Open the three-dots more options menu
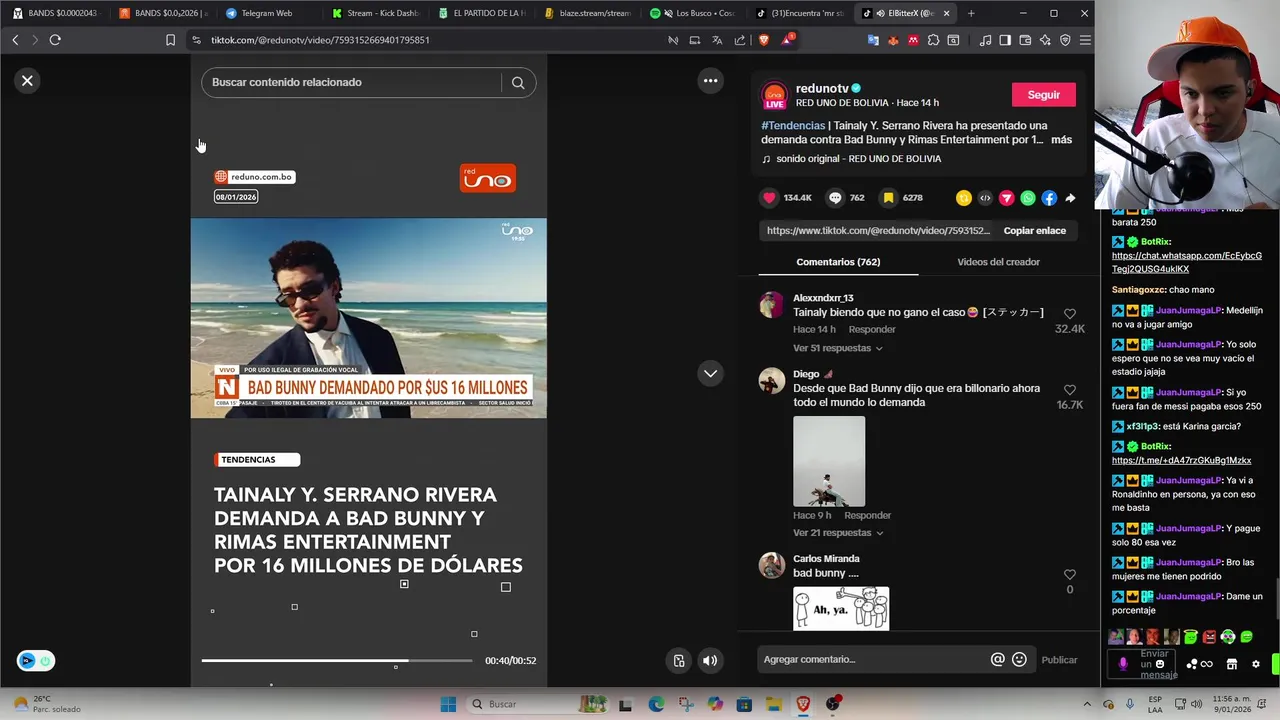The image size is (1280, 720). click(x=710, y=81)
